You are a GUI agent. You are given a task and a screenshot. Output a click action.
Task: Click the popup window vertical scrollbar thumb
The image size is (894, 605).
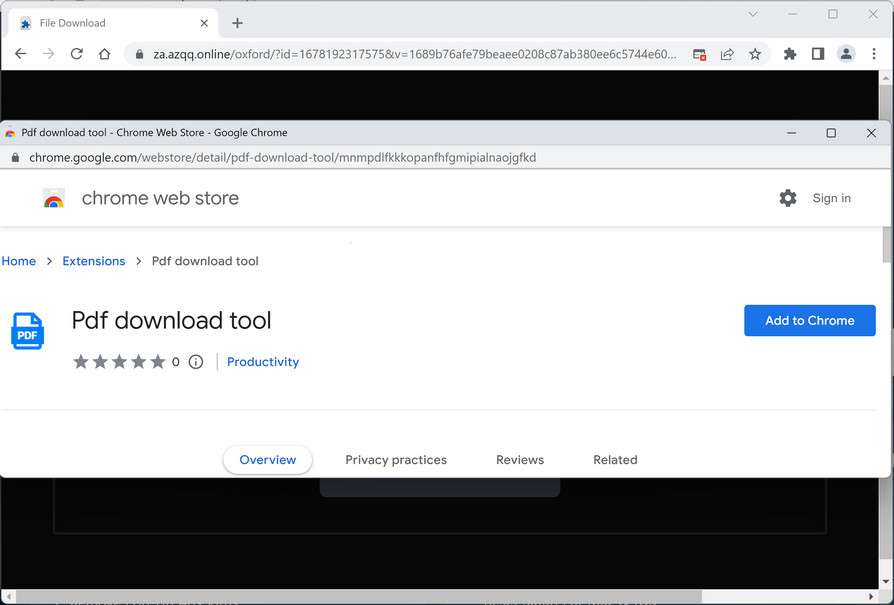(x=887, y=244)
